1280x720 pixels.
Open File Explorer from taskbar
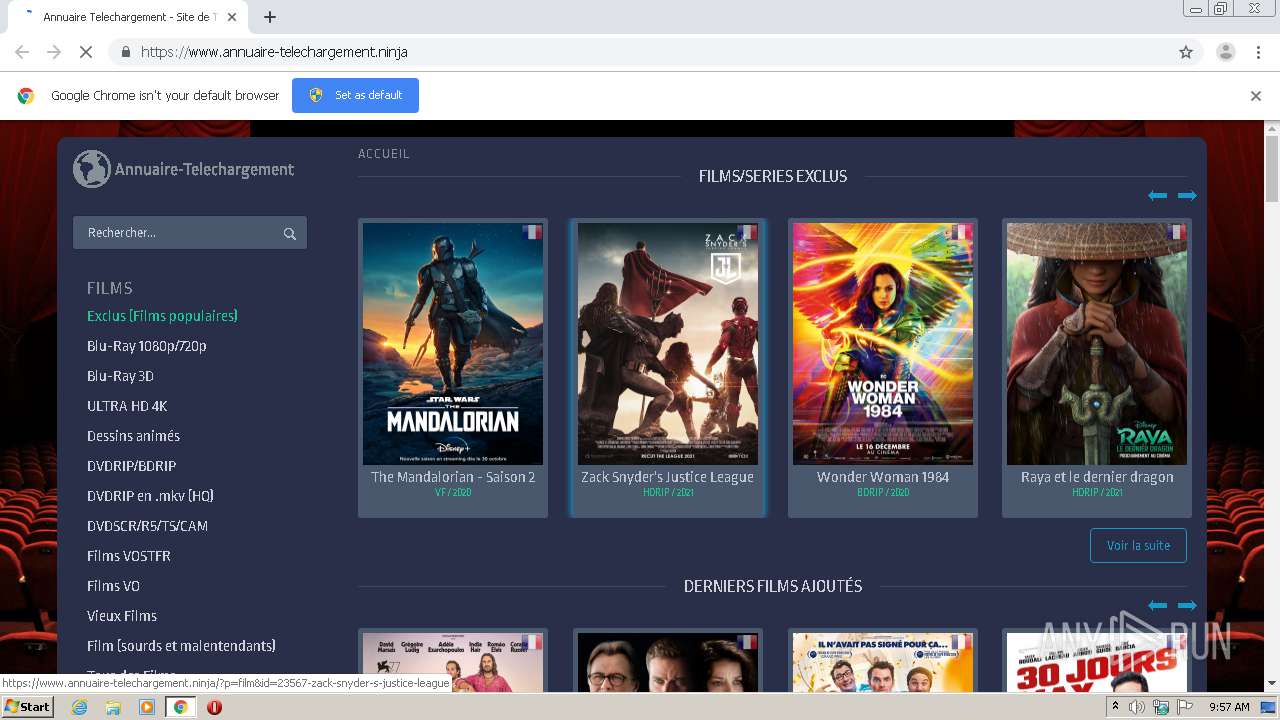[113, 707]
